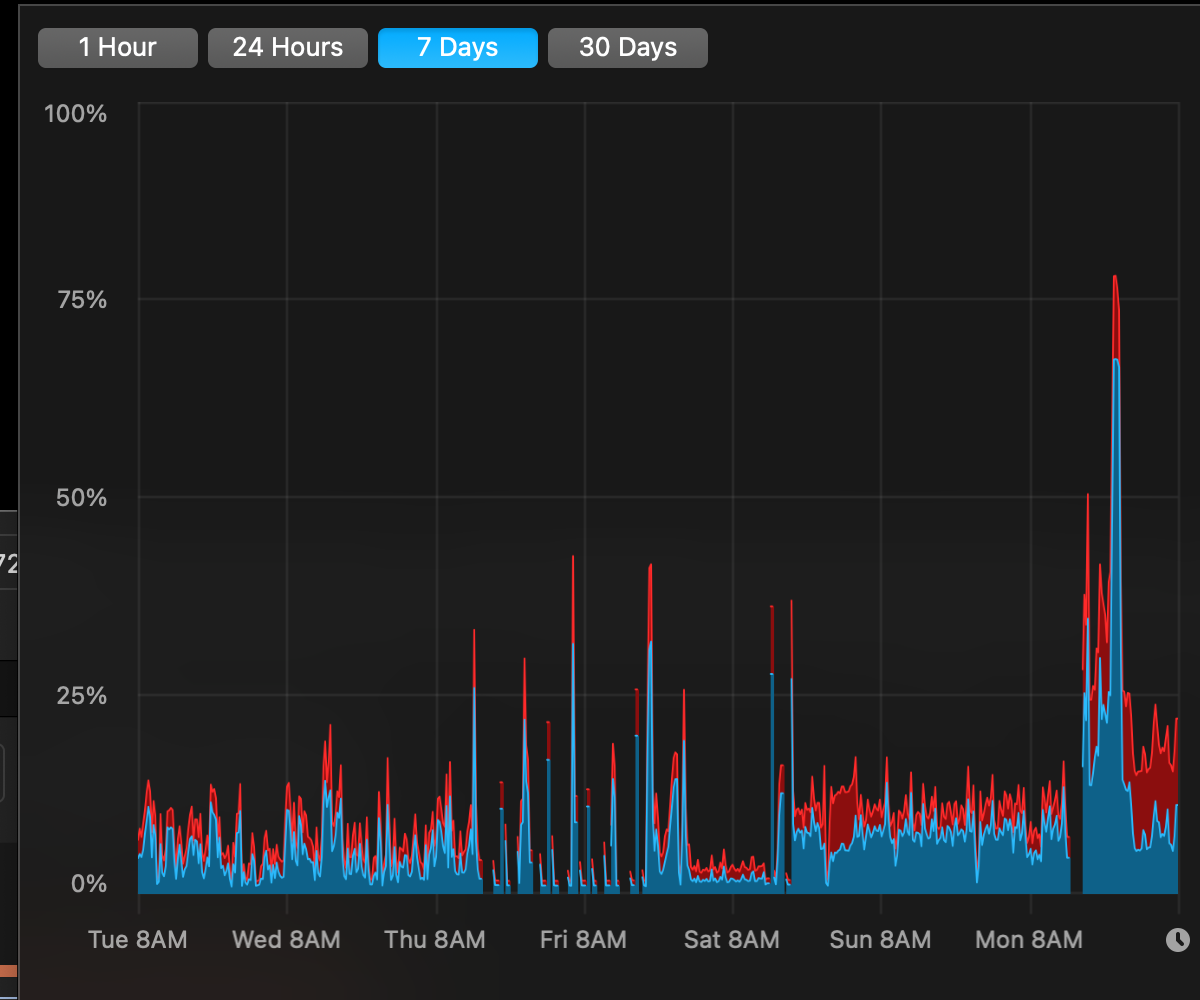The width and height of the screenshot is (1200, 1000).
Task: Click the 25% axis label
Action: (81, 695)
